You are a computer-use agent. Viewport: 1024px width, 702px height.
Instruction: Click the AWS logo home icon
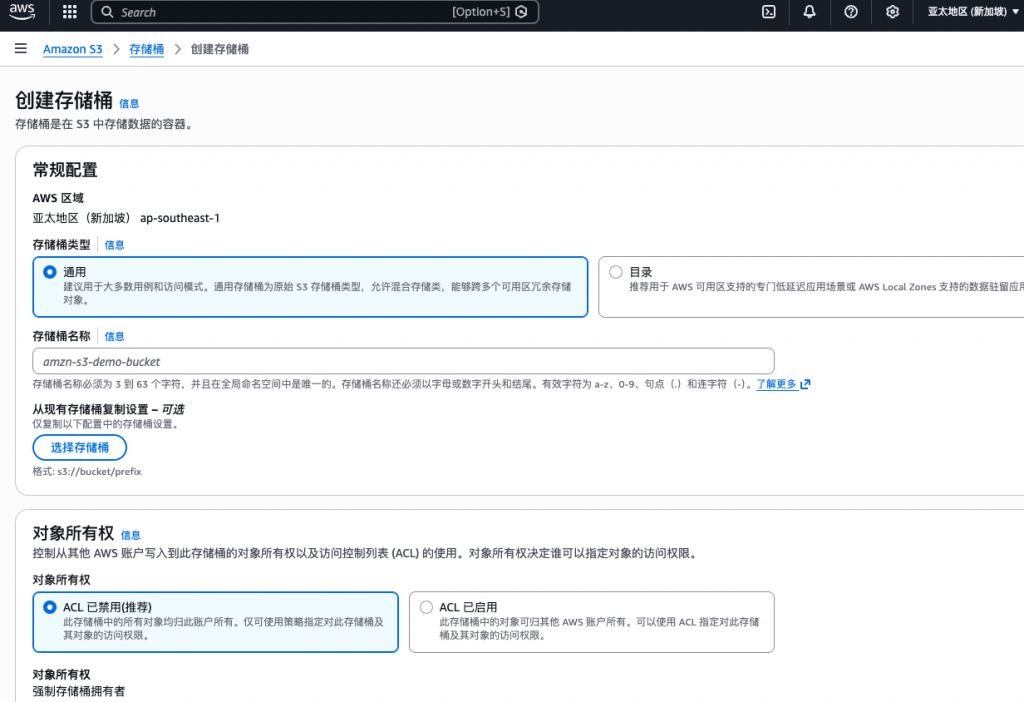click(x=24, y=12)
